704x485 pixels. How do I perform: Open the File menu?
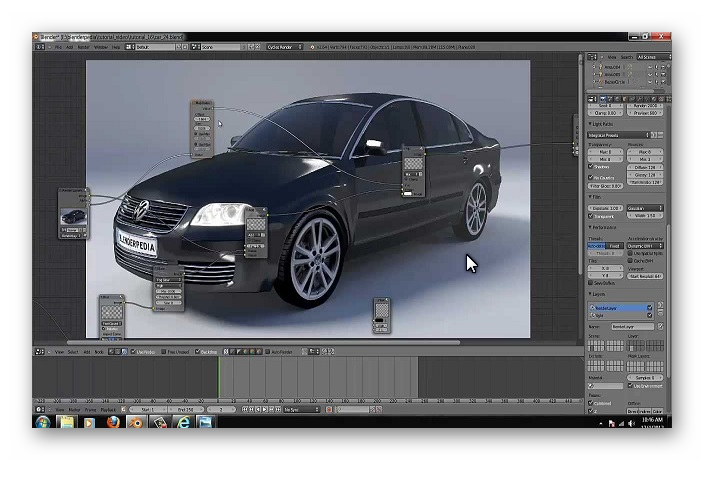click(58, 47)
